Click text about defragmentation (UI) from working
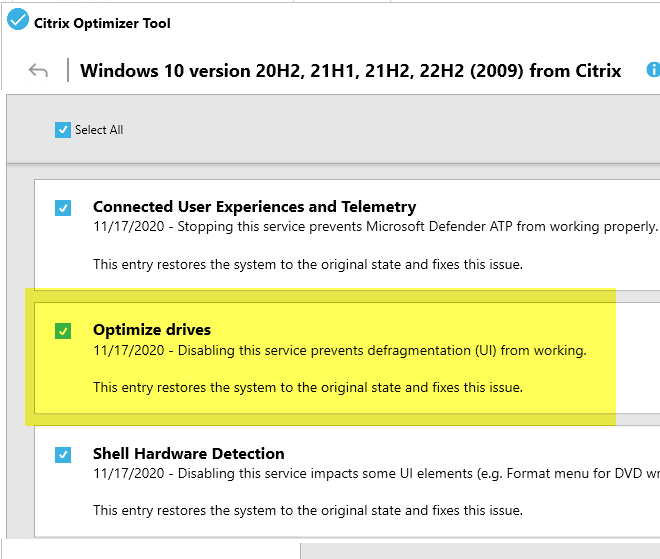 340,350
